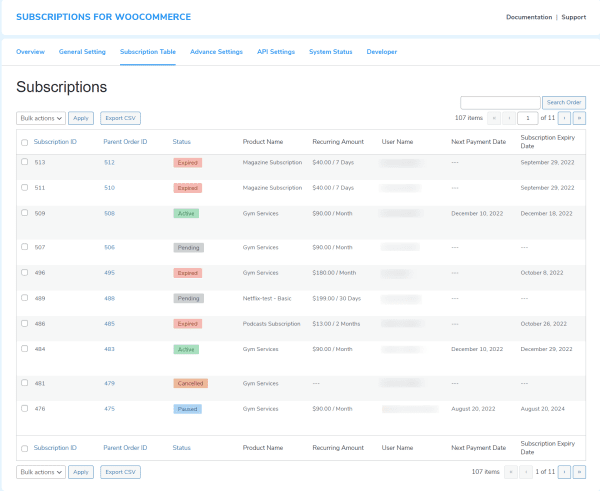Viewport: 600px width, 491px height.
Task: Open the top Bulk actions dropdown
Action: [41, 118]
